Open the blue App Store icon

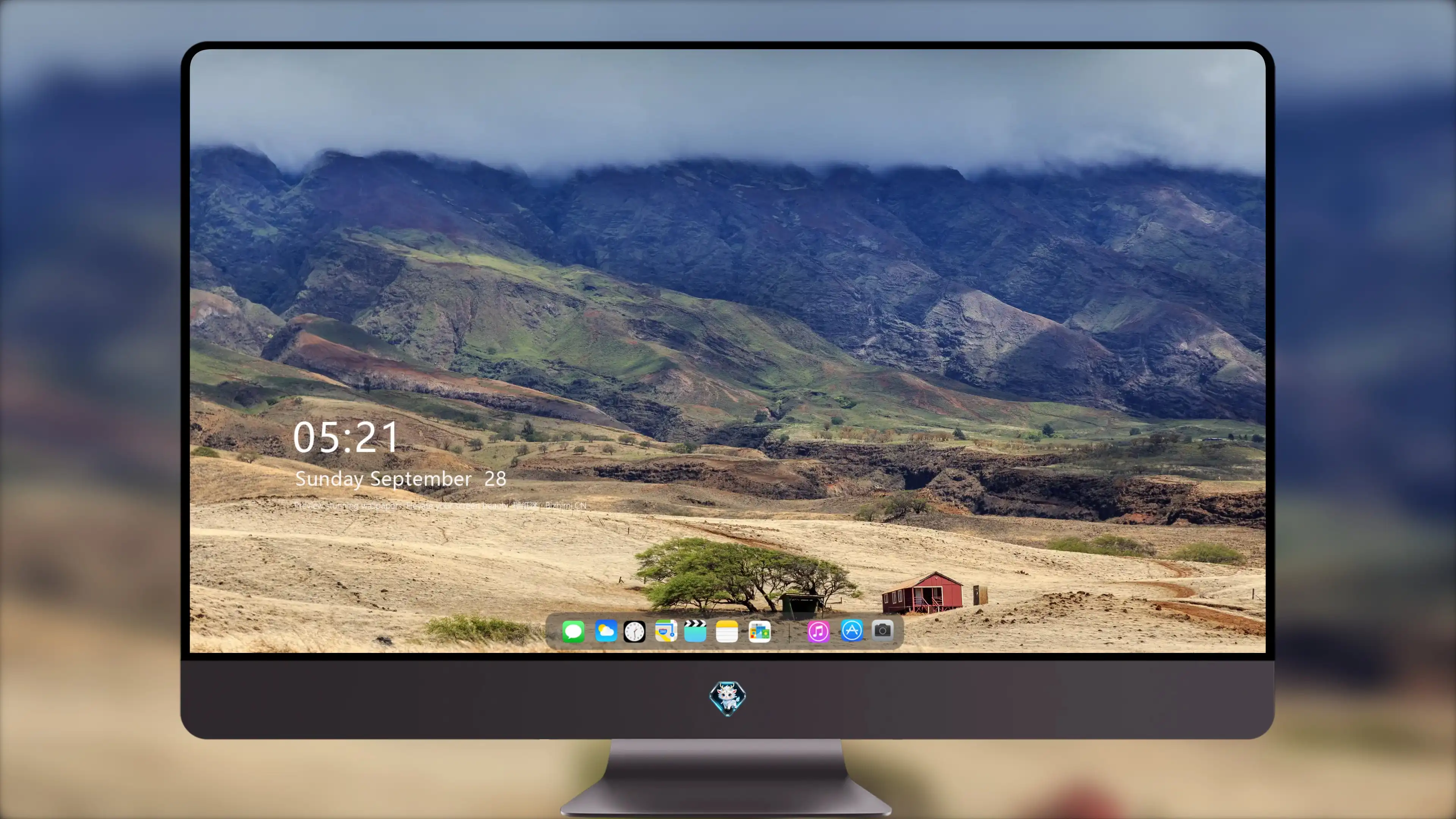(x=852, y=630)
